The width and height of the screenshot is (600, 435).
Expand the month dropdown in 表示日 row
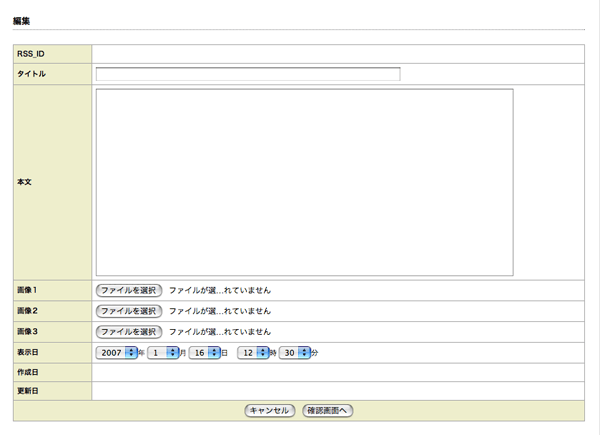pos(163,353)
